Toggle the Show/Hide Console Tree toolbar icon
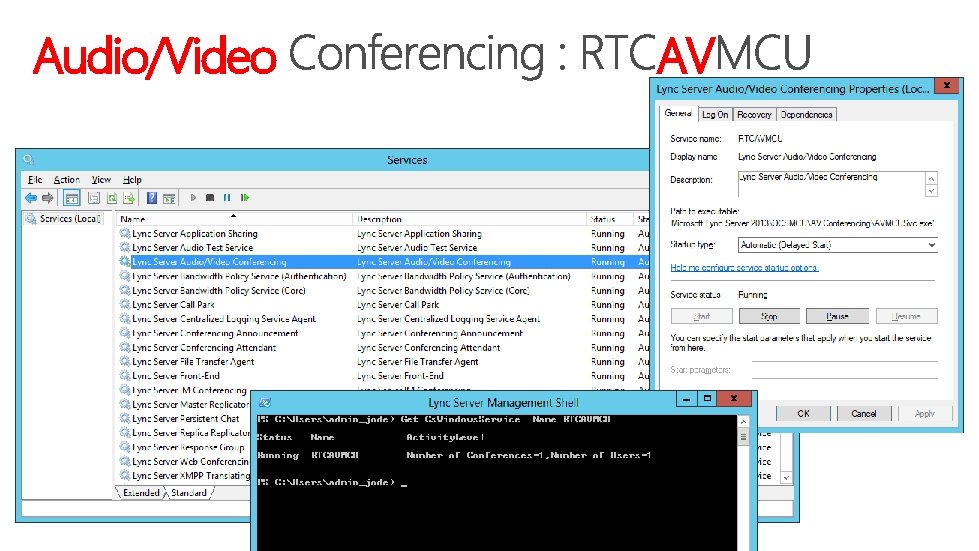979x551 pixels. pyautogui.click(x=72, y=198)
